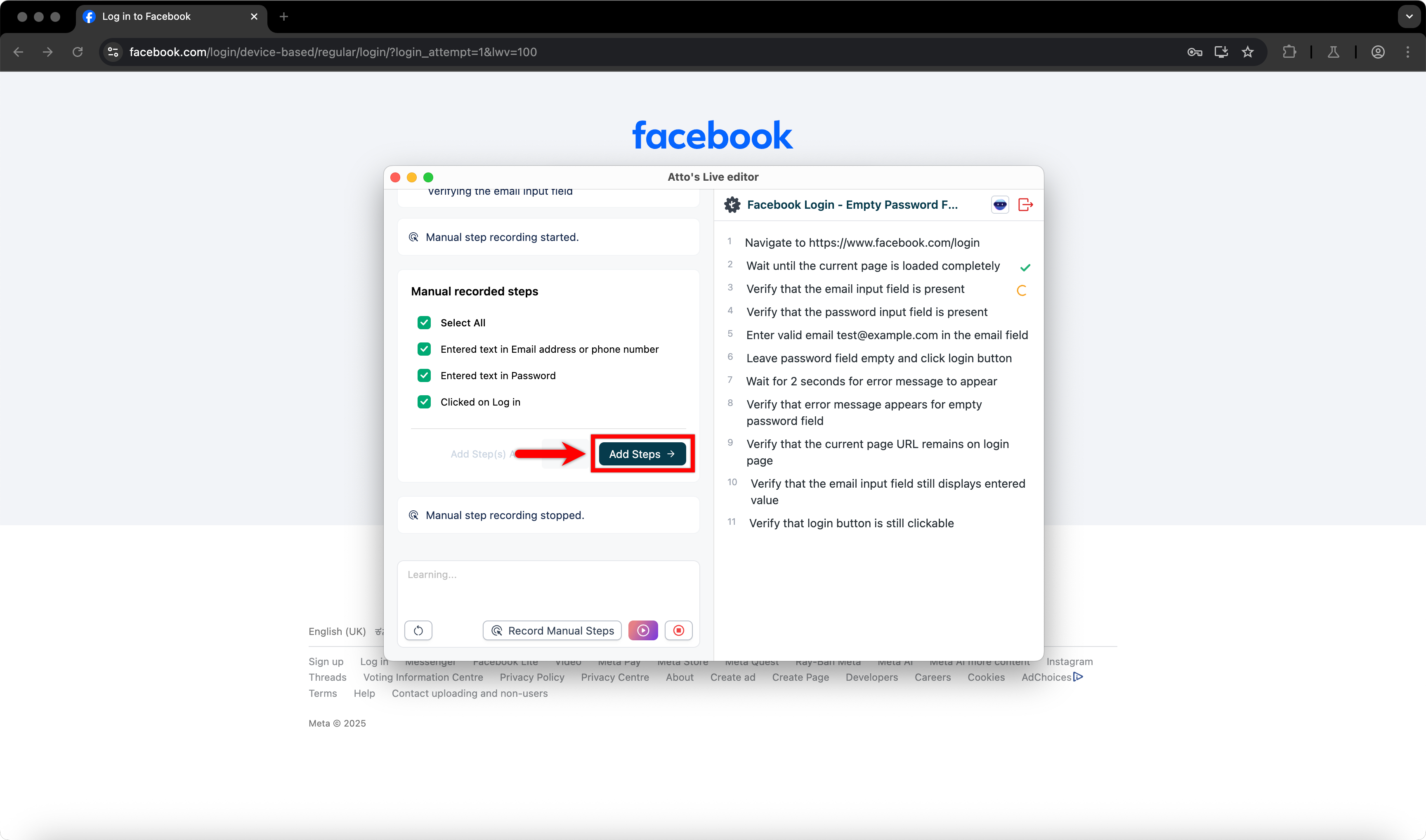The width and height of the screenshot is (1426, 840).
Task: Uncheck the Entered text in Email address step
Action: point(424,349)
